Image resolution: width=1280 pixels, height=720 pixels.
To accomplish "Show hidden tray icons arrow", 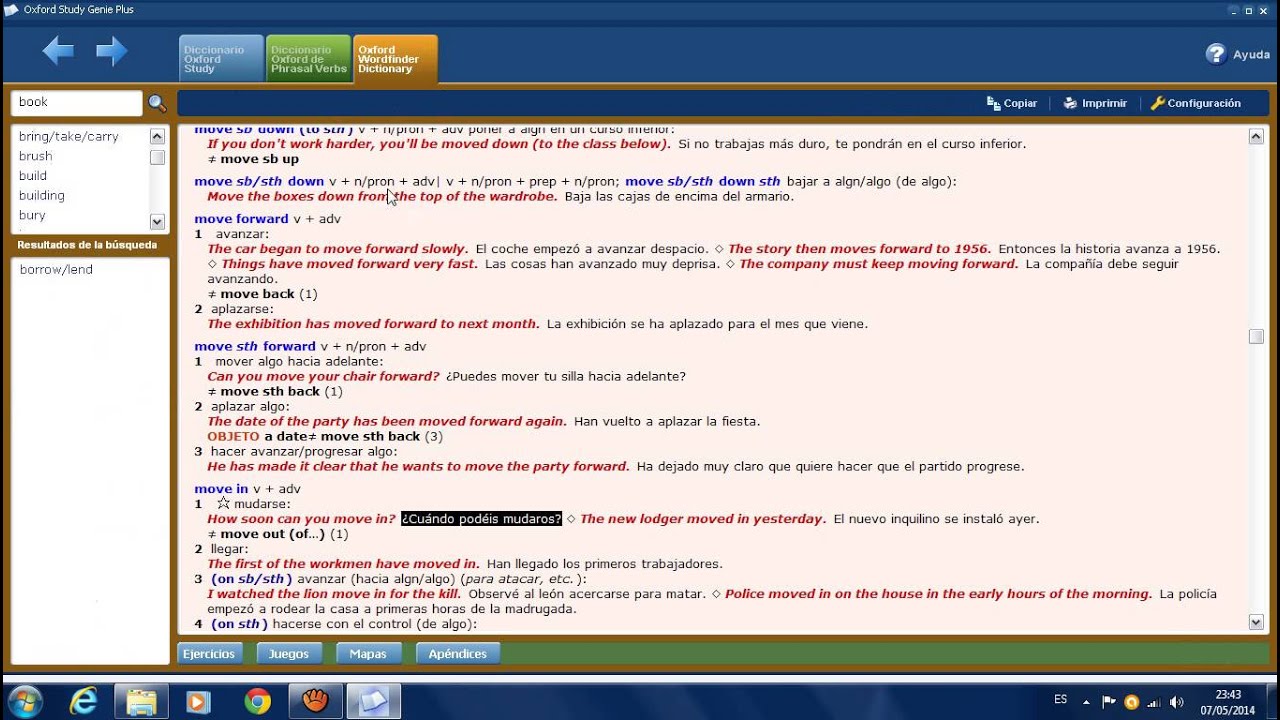I will click(1087, 701).
